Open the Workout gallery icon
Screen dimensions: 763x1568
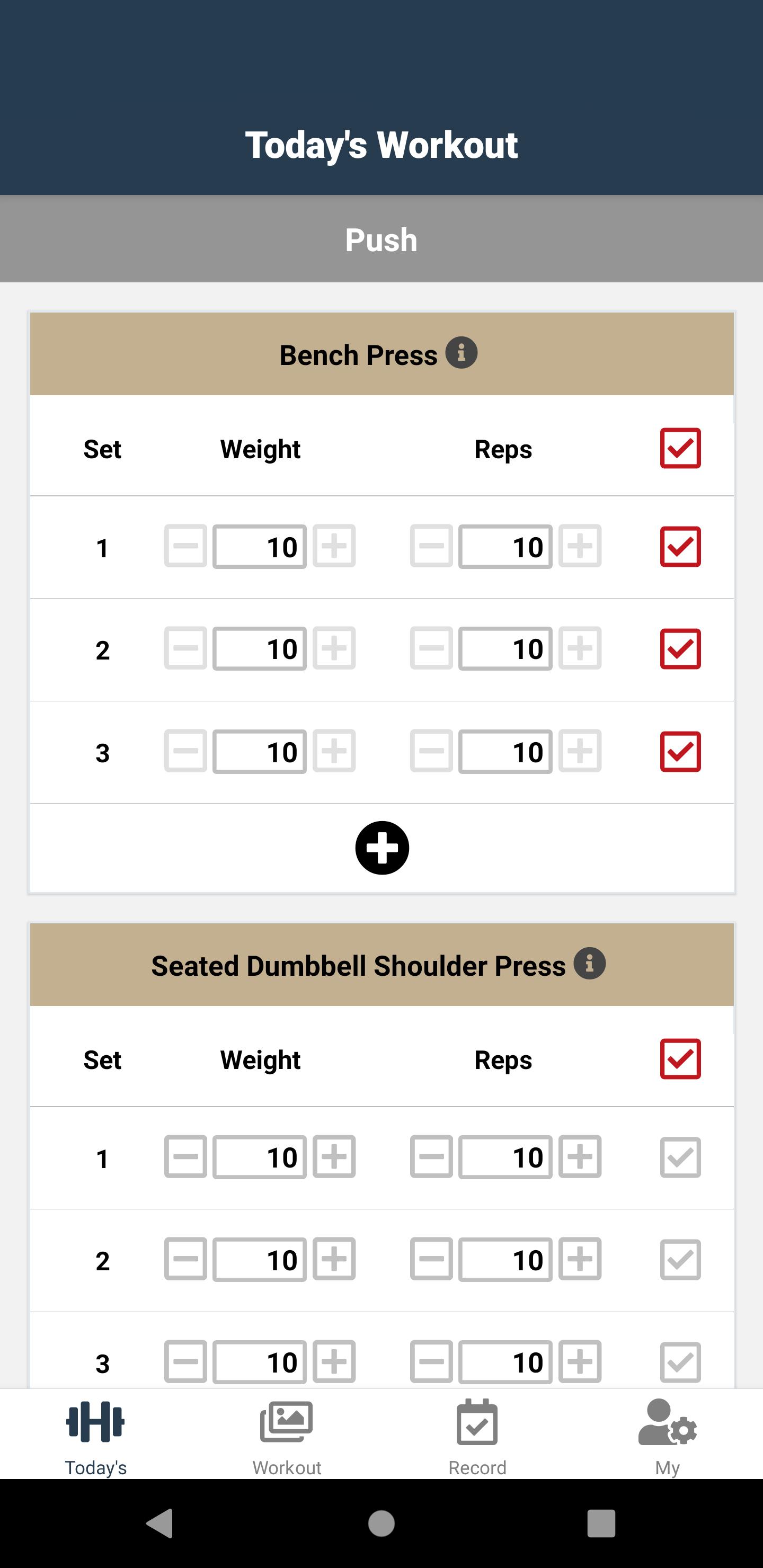[x=286, y=1422]
